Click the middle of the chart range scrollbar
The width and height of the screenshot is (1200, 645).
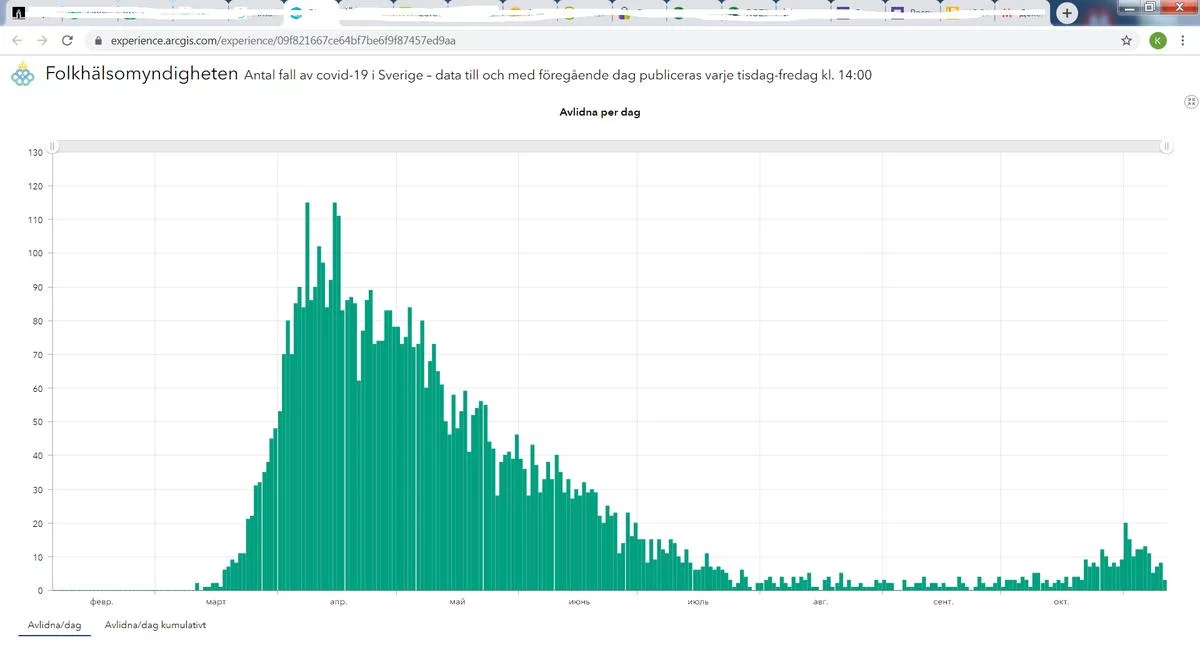point(610,146)
